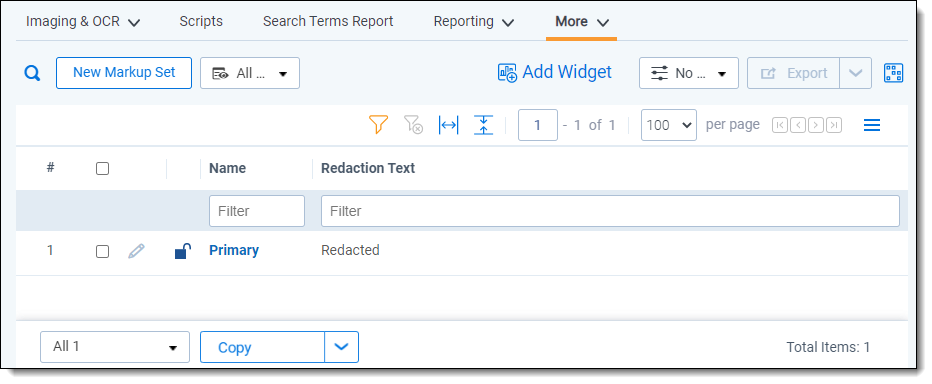Click the blue search magnifier icon

(32, 74)
